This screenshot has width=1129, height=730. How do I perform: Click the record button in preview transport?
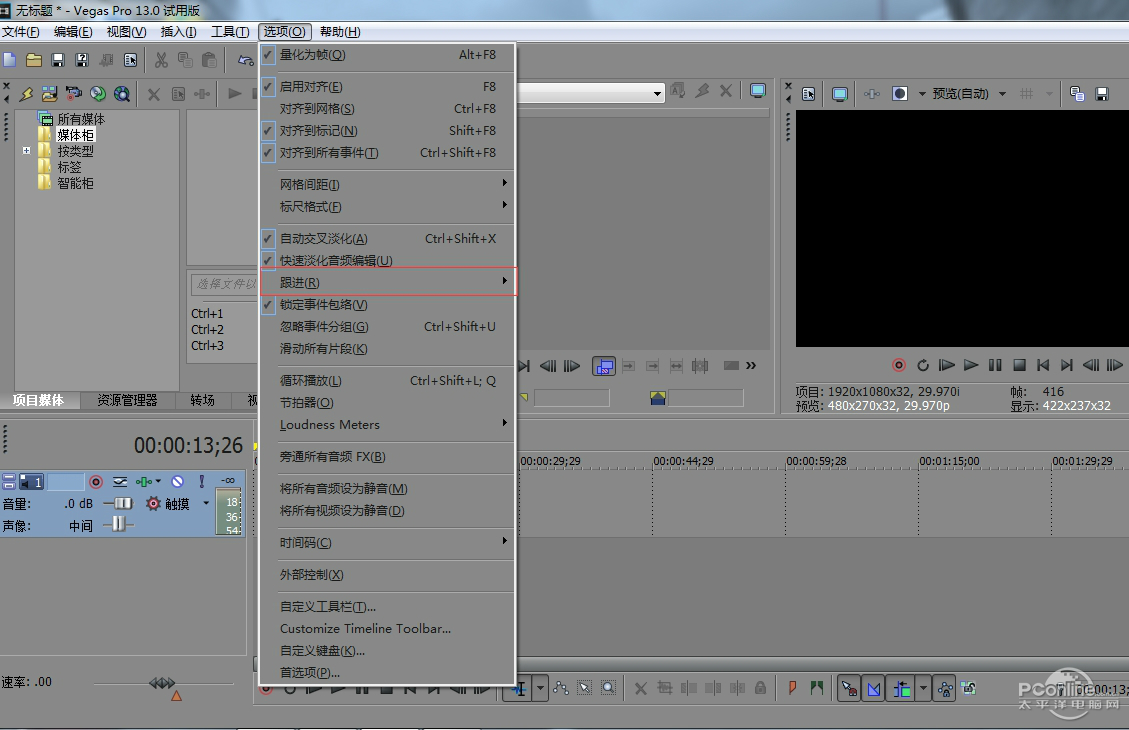pyautogui.click(x=899, y=365)
